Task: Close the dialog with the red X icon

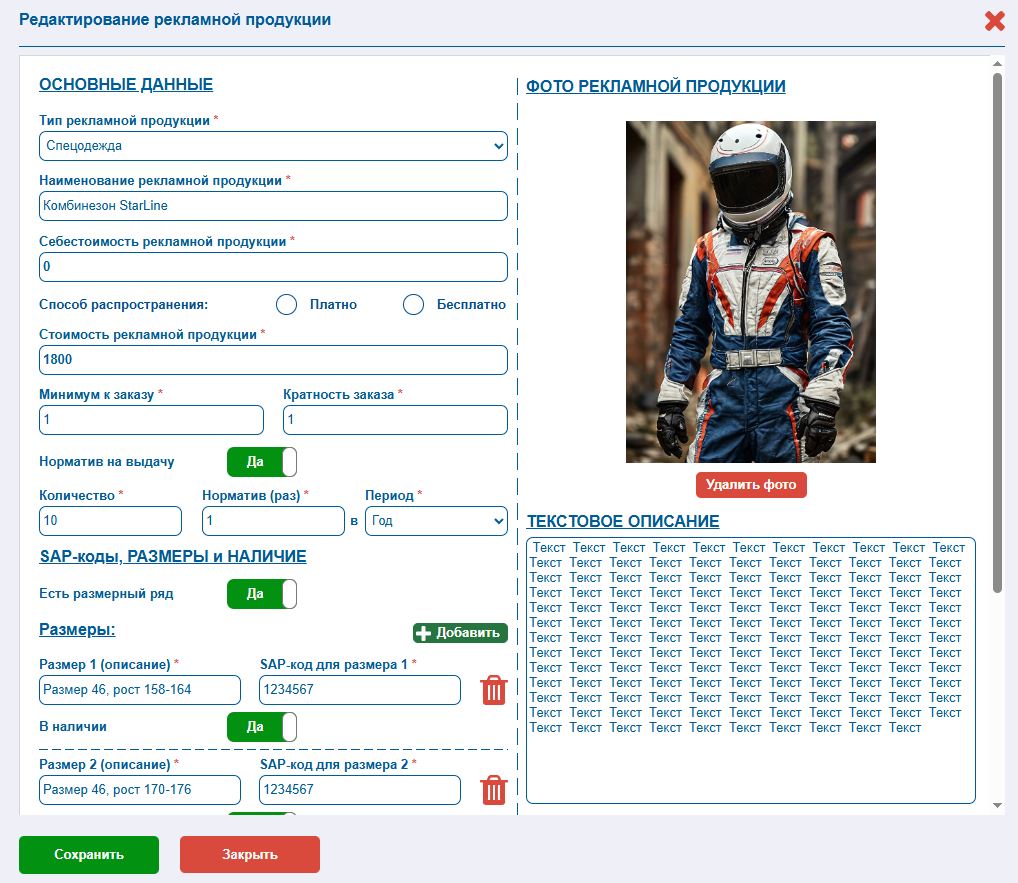Action: (994, 21)
